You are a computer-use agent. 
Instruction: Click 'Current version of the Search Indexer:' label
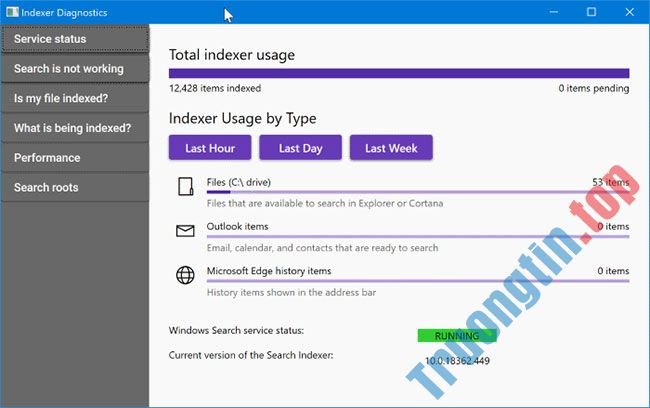point(251,355)
